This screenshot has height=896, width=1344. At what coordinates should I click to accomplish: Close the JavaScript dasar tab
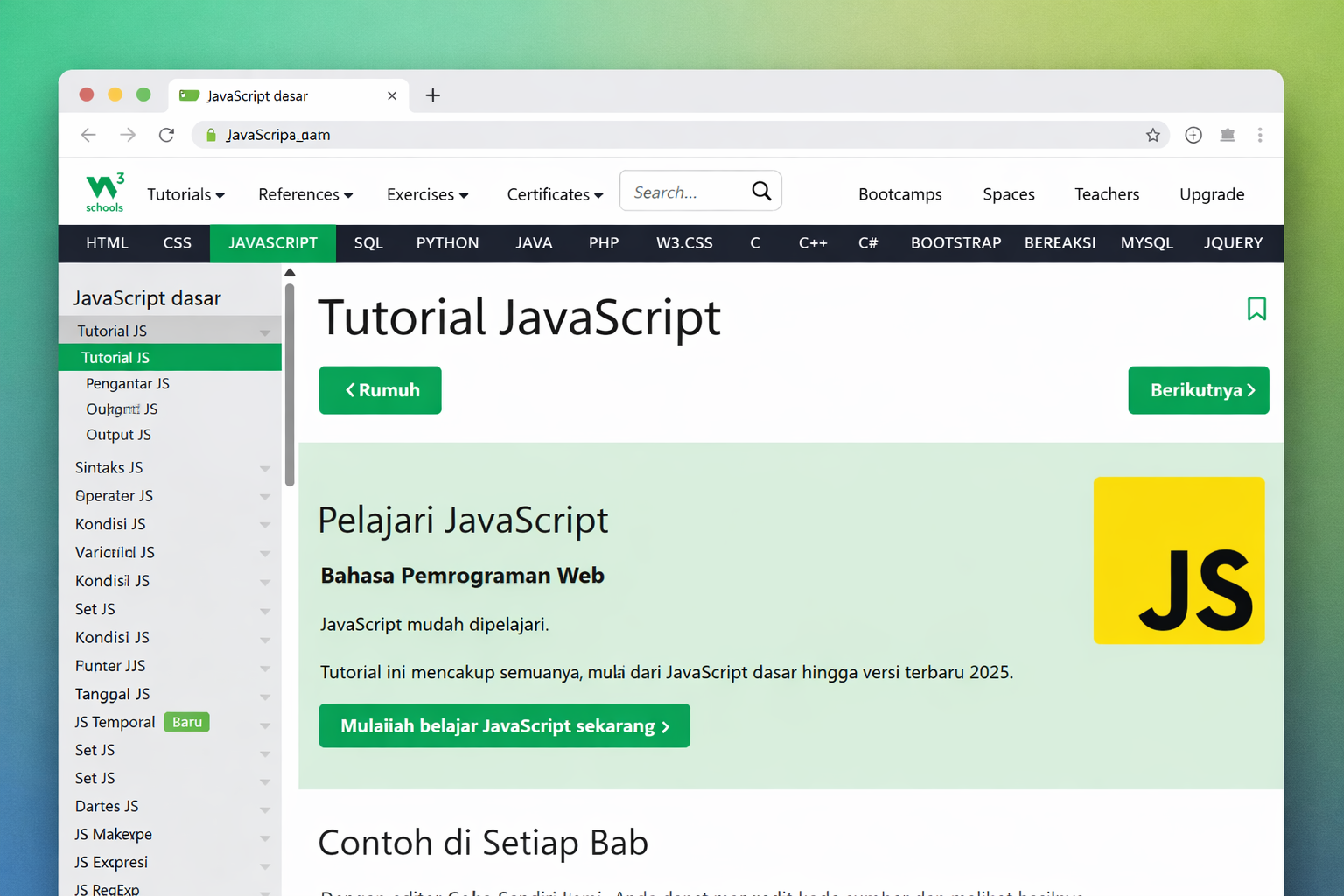tap(392, 95)
